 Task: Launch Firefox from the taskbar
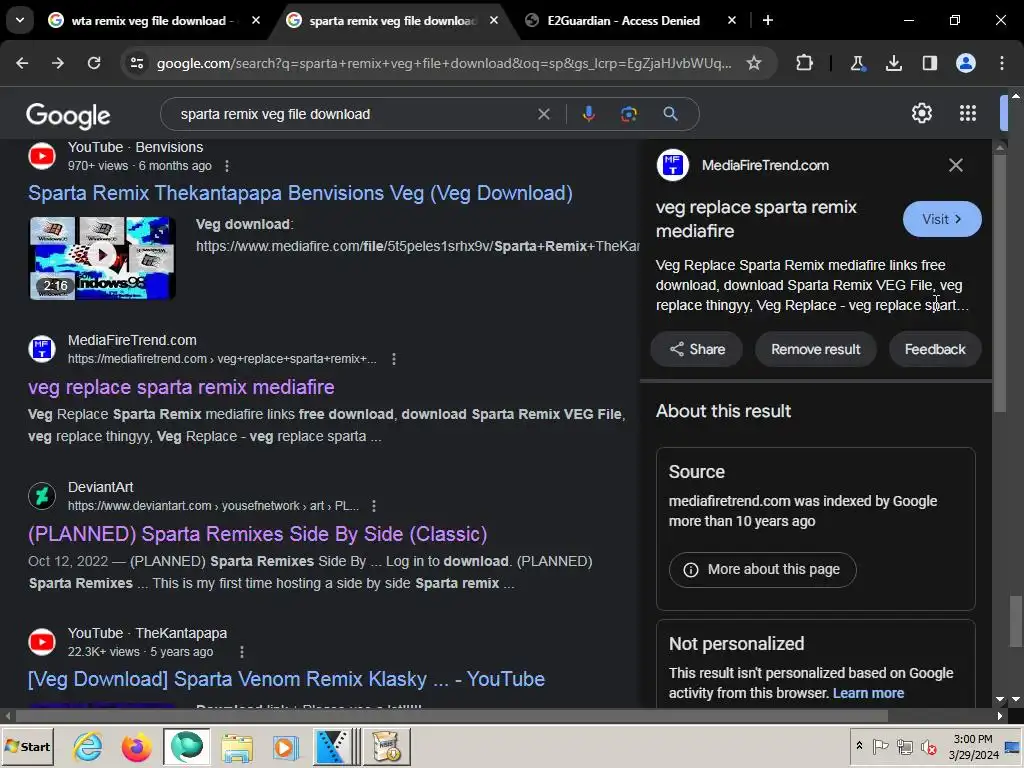coord(136,746)
